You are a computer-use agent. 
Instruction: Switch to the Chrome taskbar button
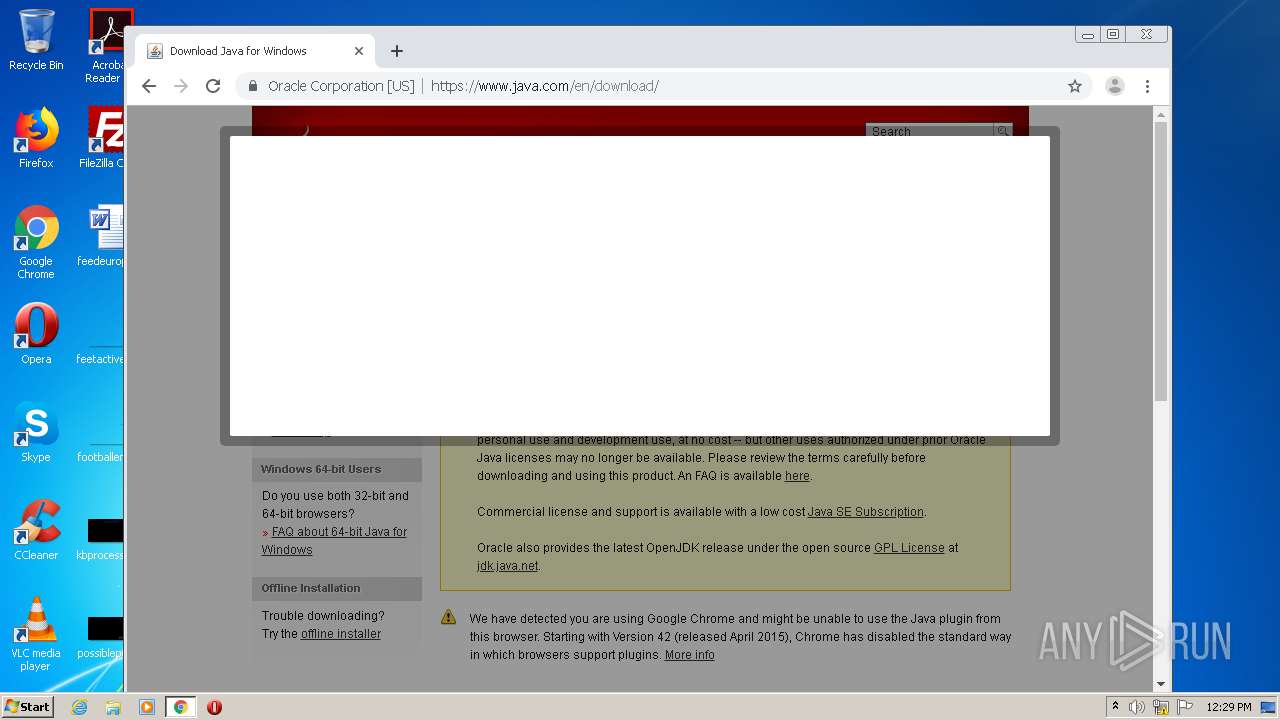pyautogui.click(x=181, y=707)
